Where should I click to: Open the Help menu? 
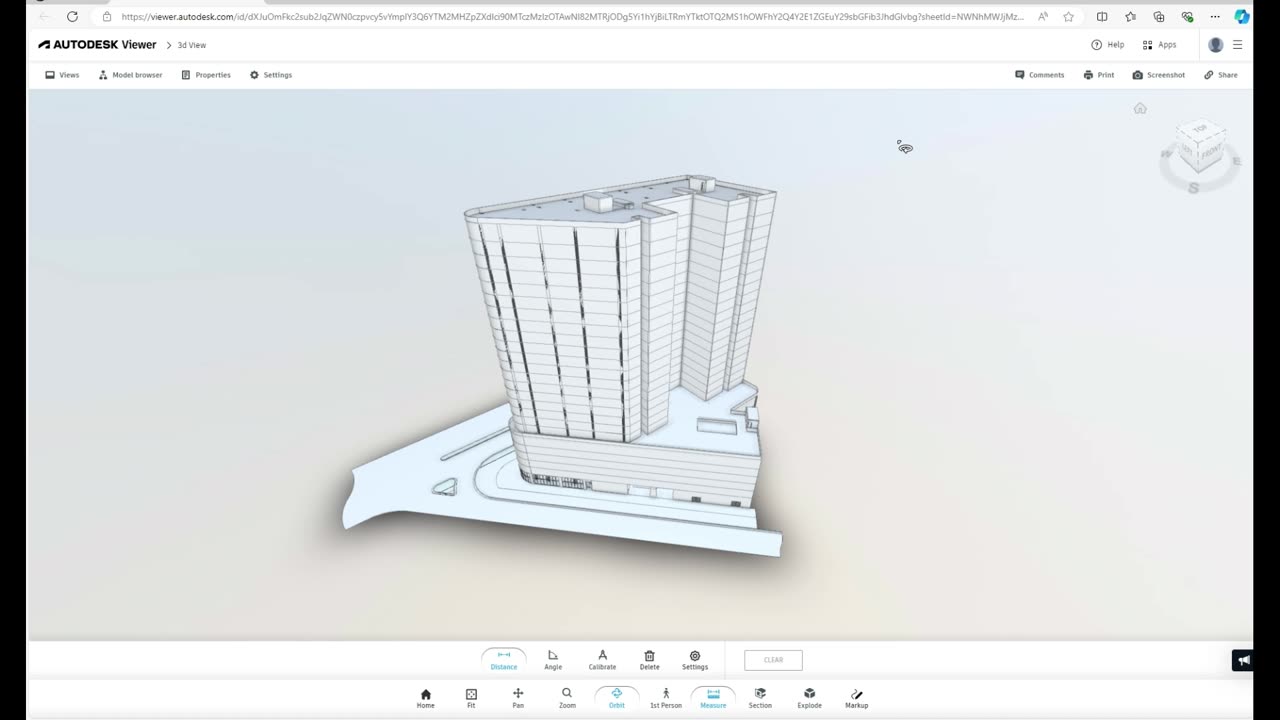coord(1108,45)
